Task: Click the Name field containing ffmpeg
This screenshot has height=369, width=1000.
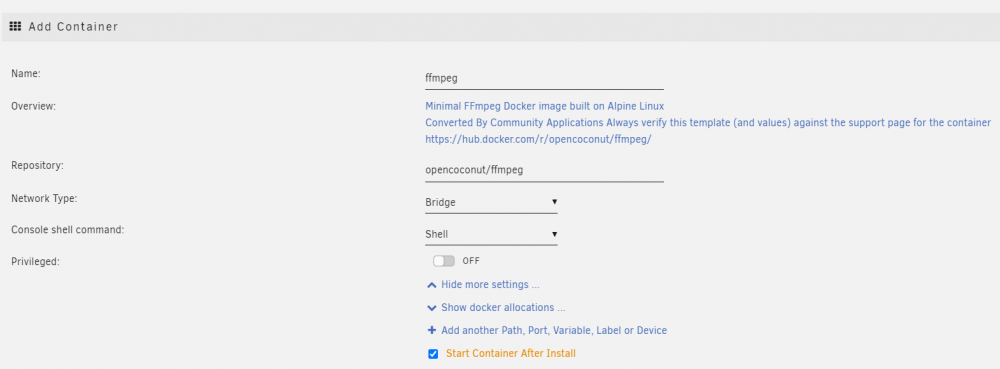Action: click(544, 79)
